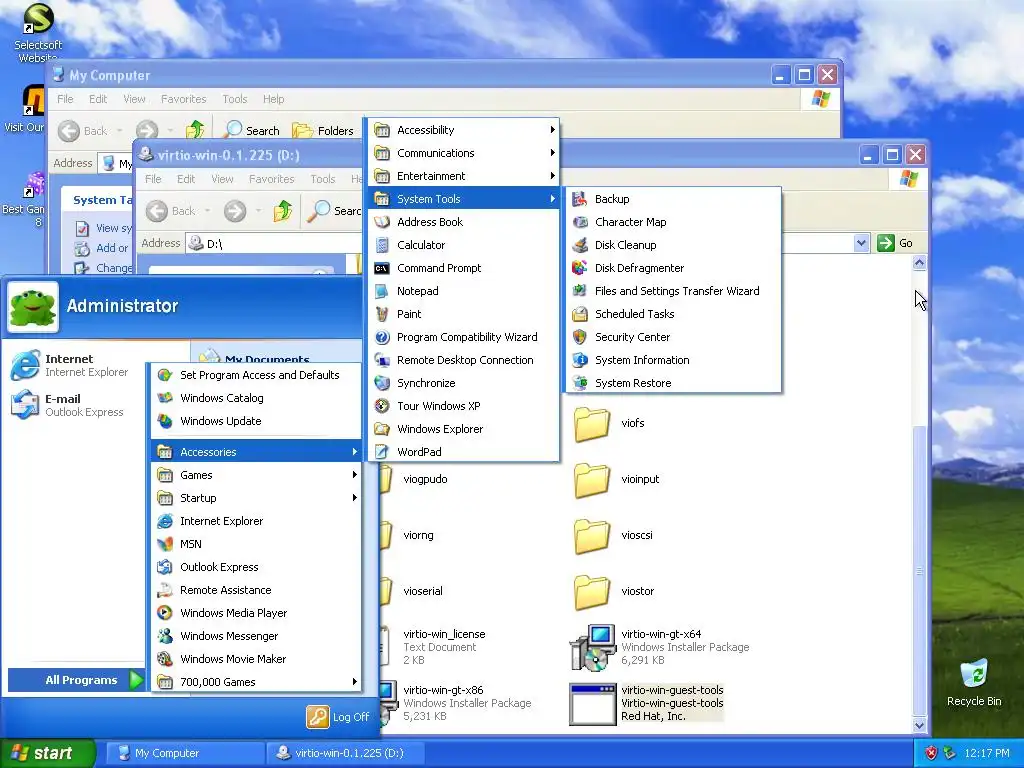Select the viofs folder

(x=609, y=423)
